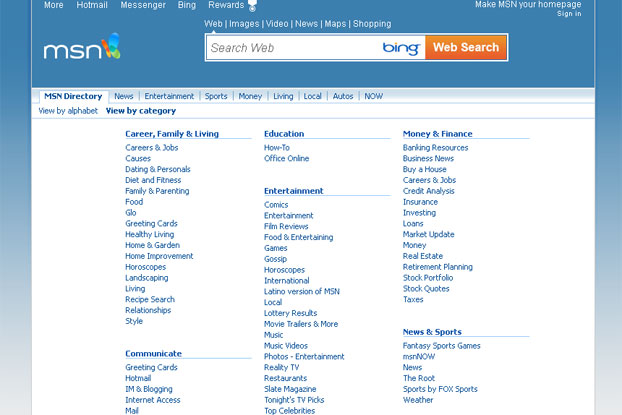Image resolution: width=622 pixels, height=415 pixels.
Task: Click the Bing logo in search box
Action: click(x=401, y=48)
